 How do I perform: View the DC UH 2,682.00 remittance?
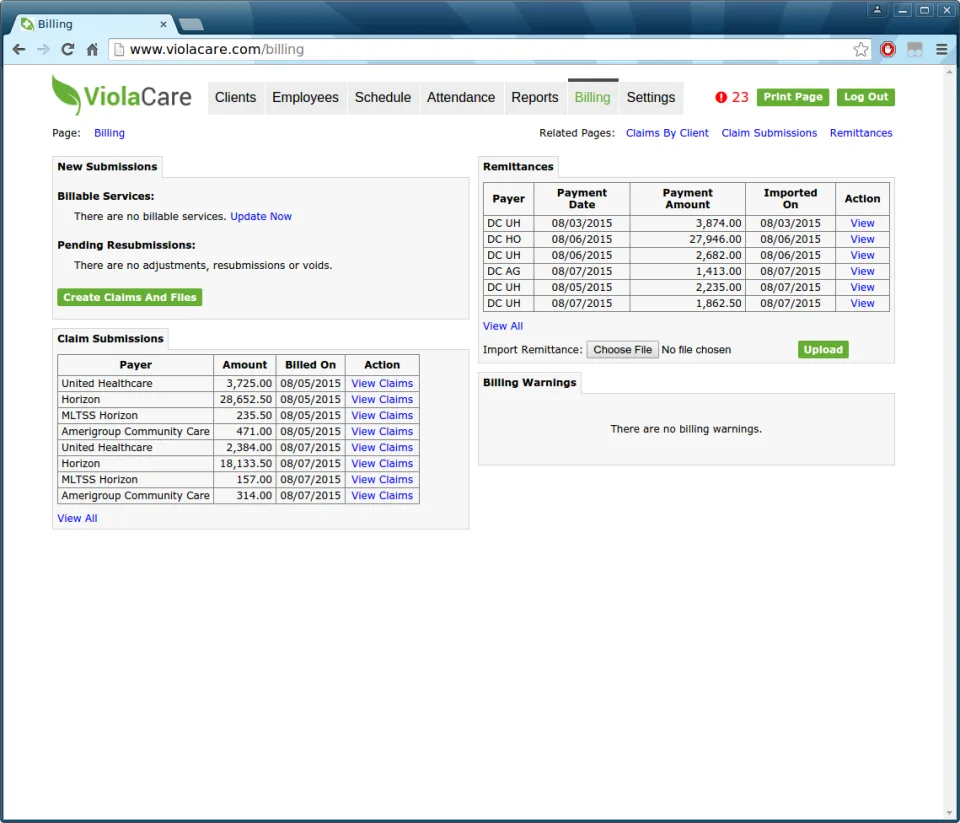[862, 255]
